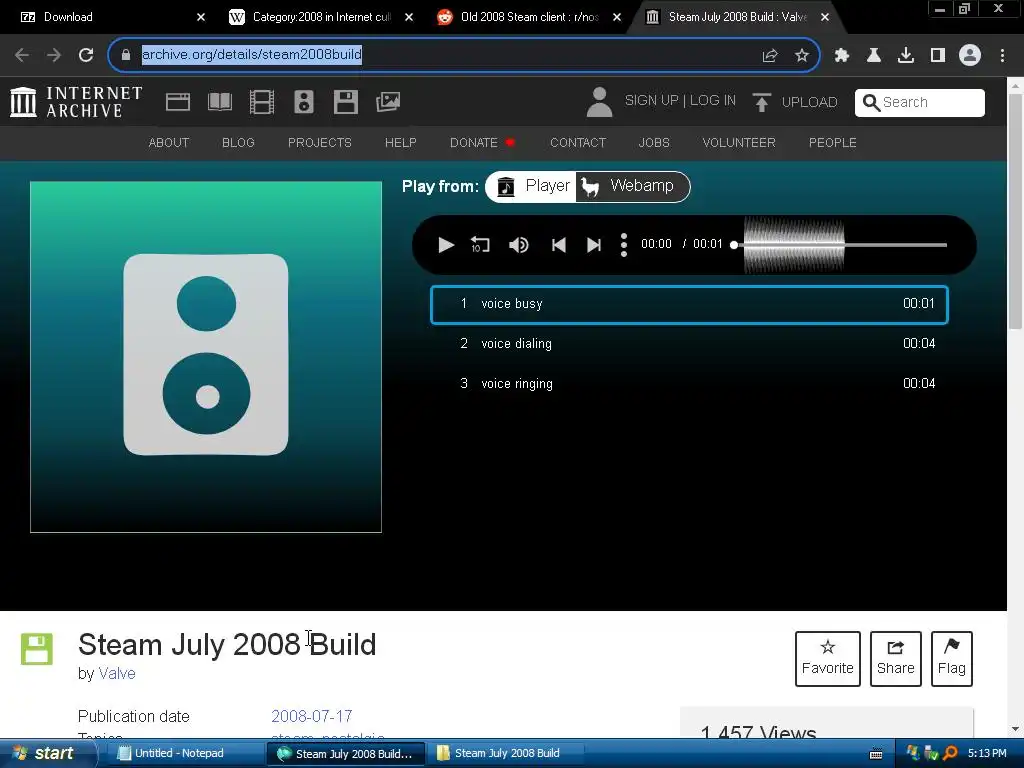1024x768 pixels.
Task: Click the Flag button
Action: click(952, 659)
